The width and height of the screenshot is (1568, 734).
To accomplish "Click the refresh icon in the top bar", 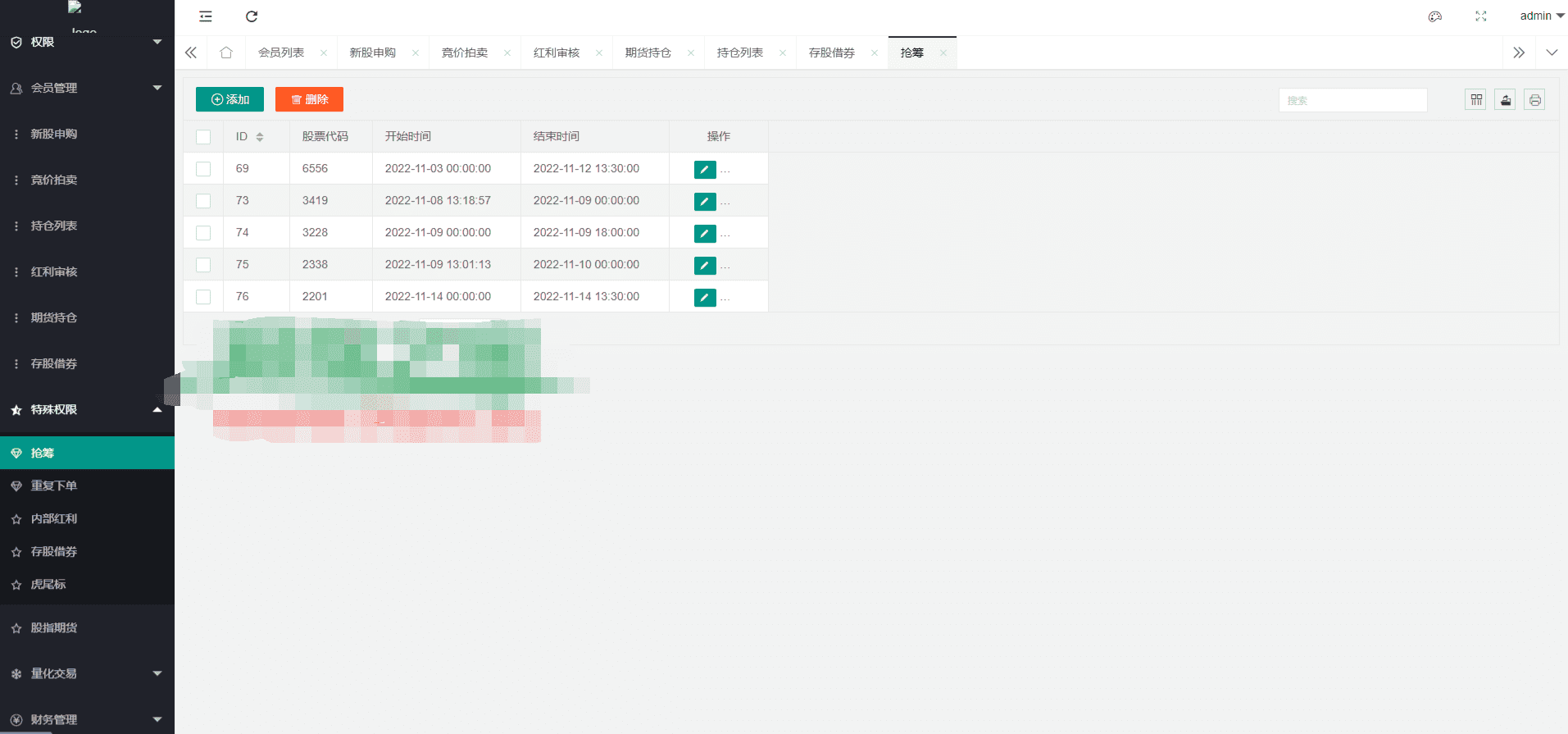I will [x=252, y=16].
